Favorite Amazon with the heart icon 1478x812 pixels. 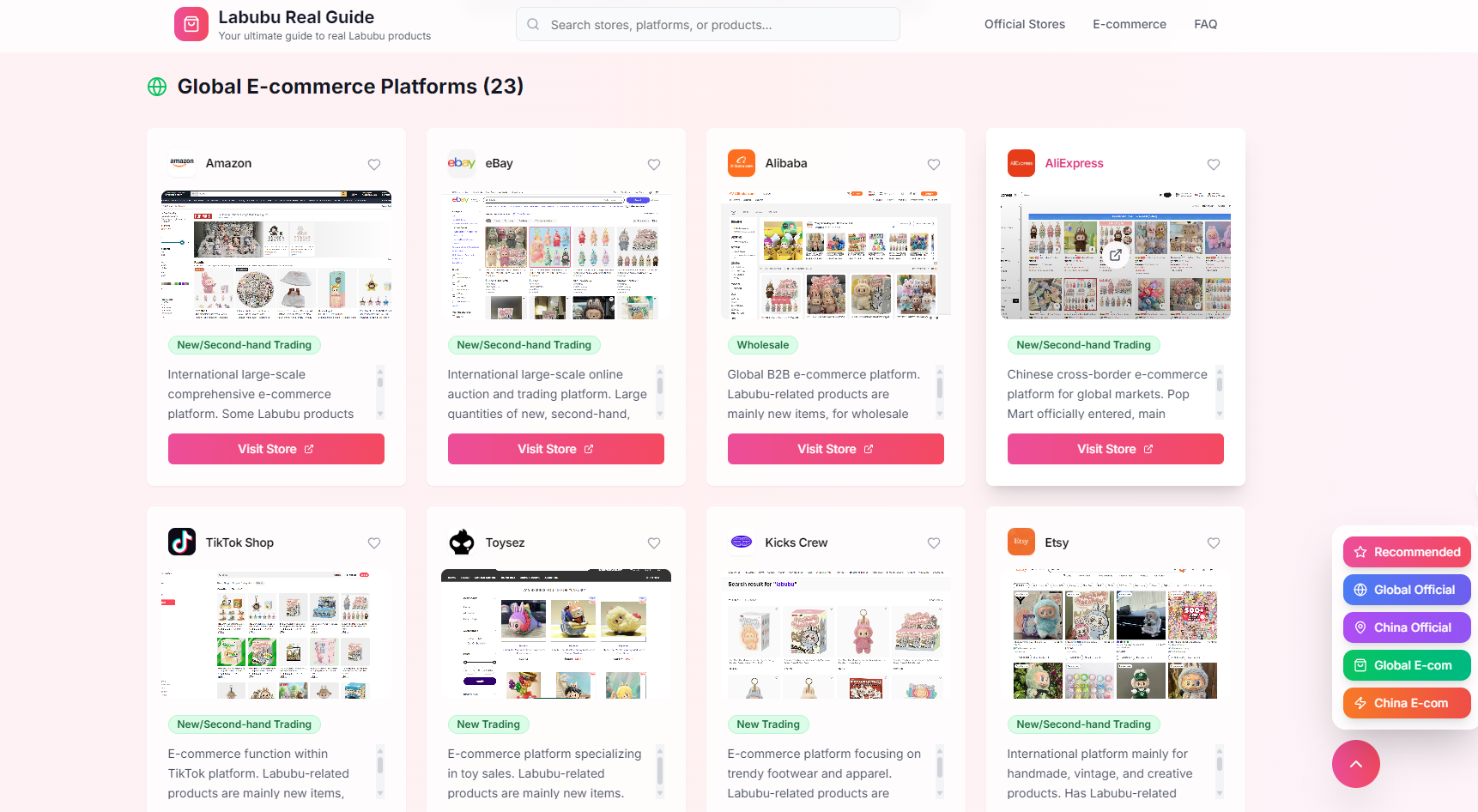374,164
